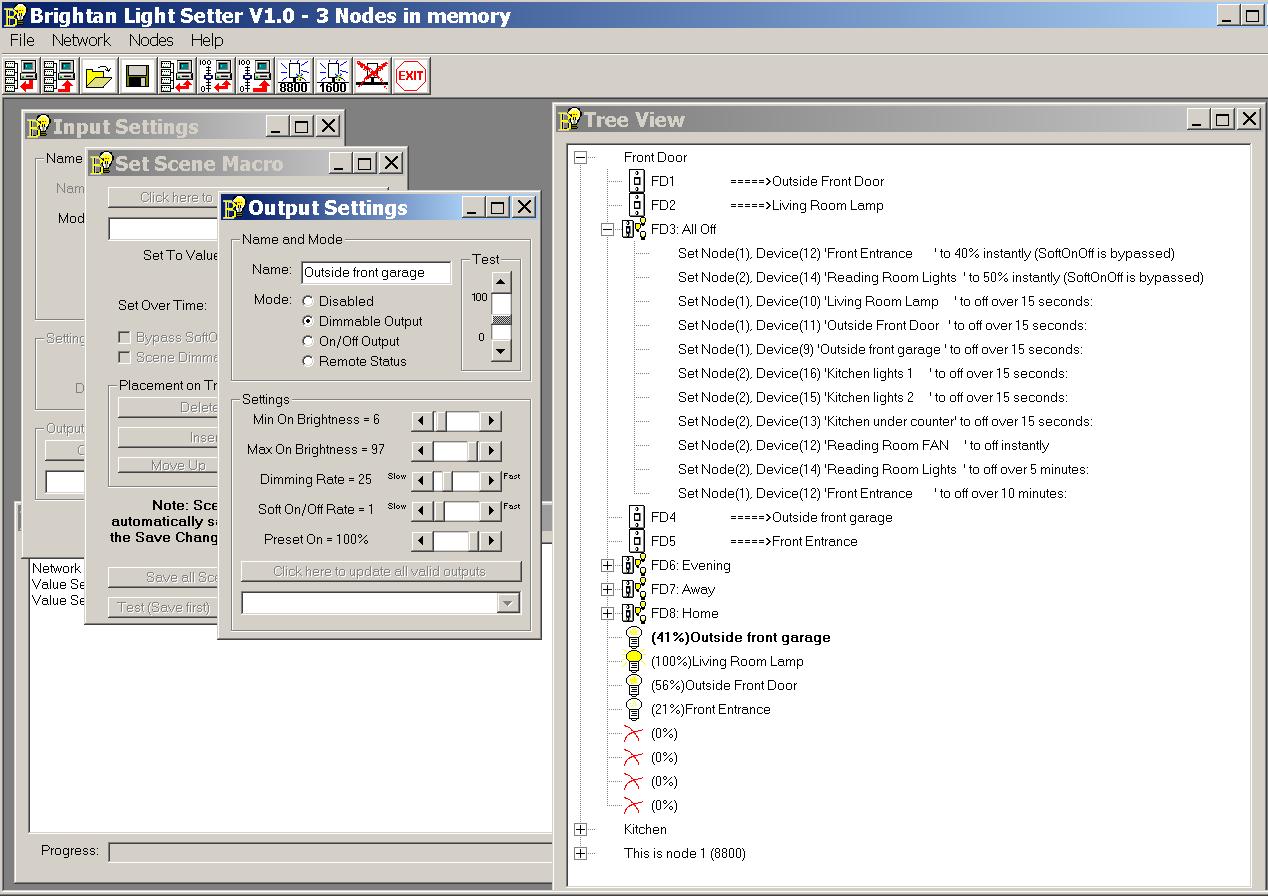Click the 1600 node toolbar icon
Image resolution: width=1268 pixels, height=896 pixels.
pos(332,75)
